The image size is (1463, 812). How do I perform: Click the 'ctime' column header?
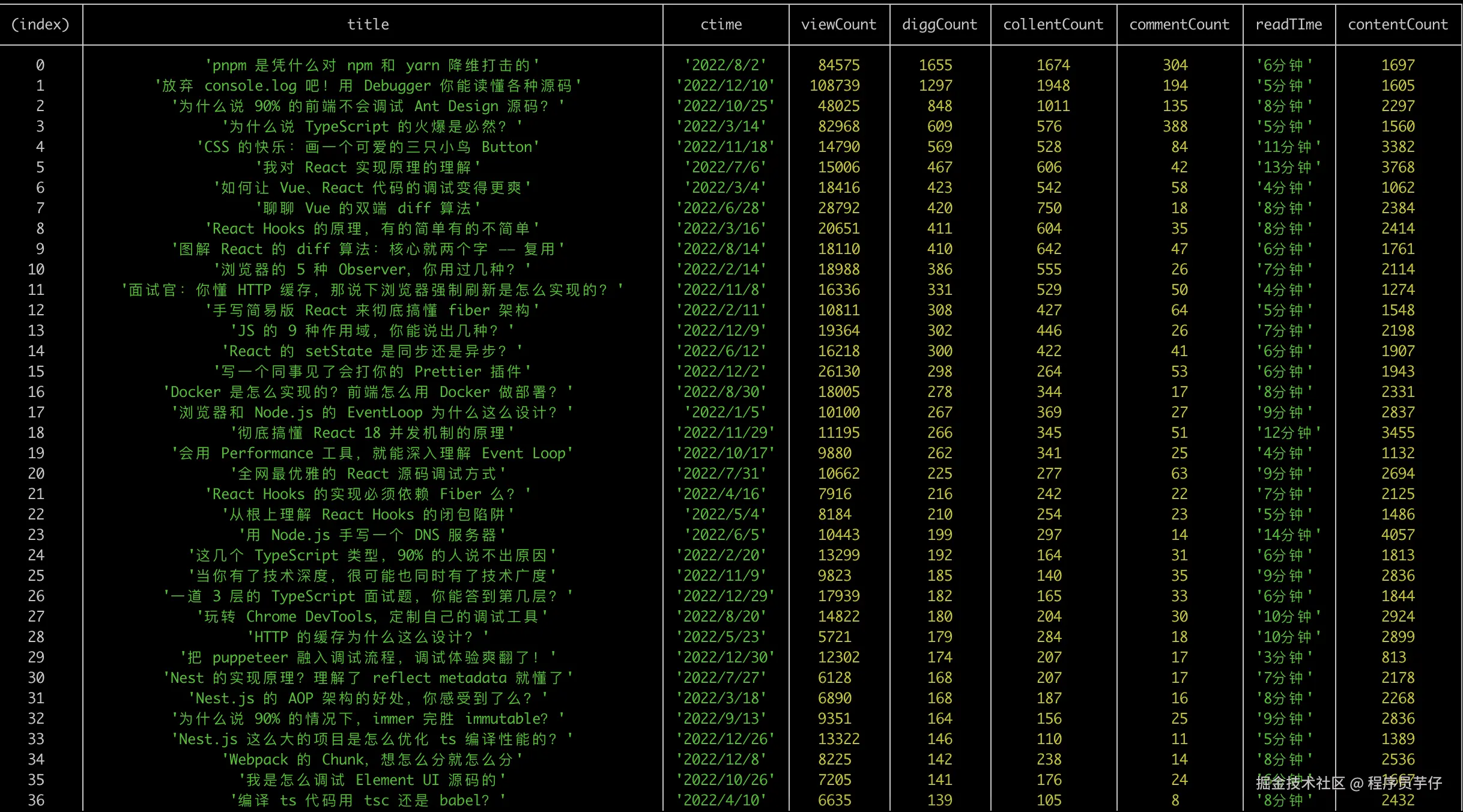coord(721,25)
